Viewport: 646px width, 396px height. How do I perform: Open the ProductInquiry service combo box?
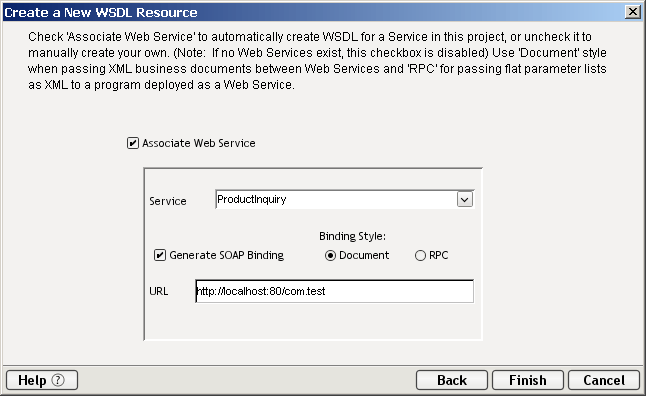pyautogui.click(x=344, y=199)
